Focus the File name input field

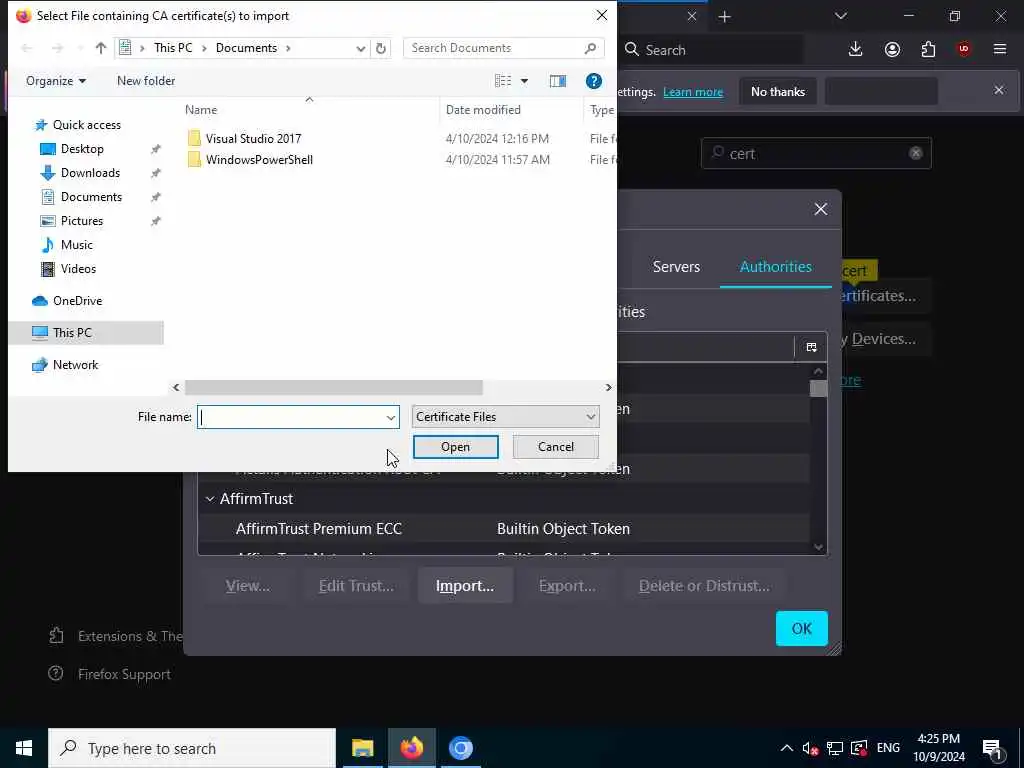click(291, 417)
